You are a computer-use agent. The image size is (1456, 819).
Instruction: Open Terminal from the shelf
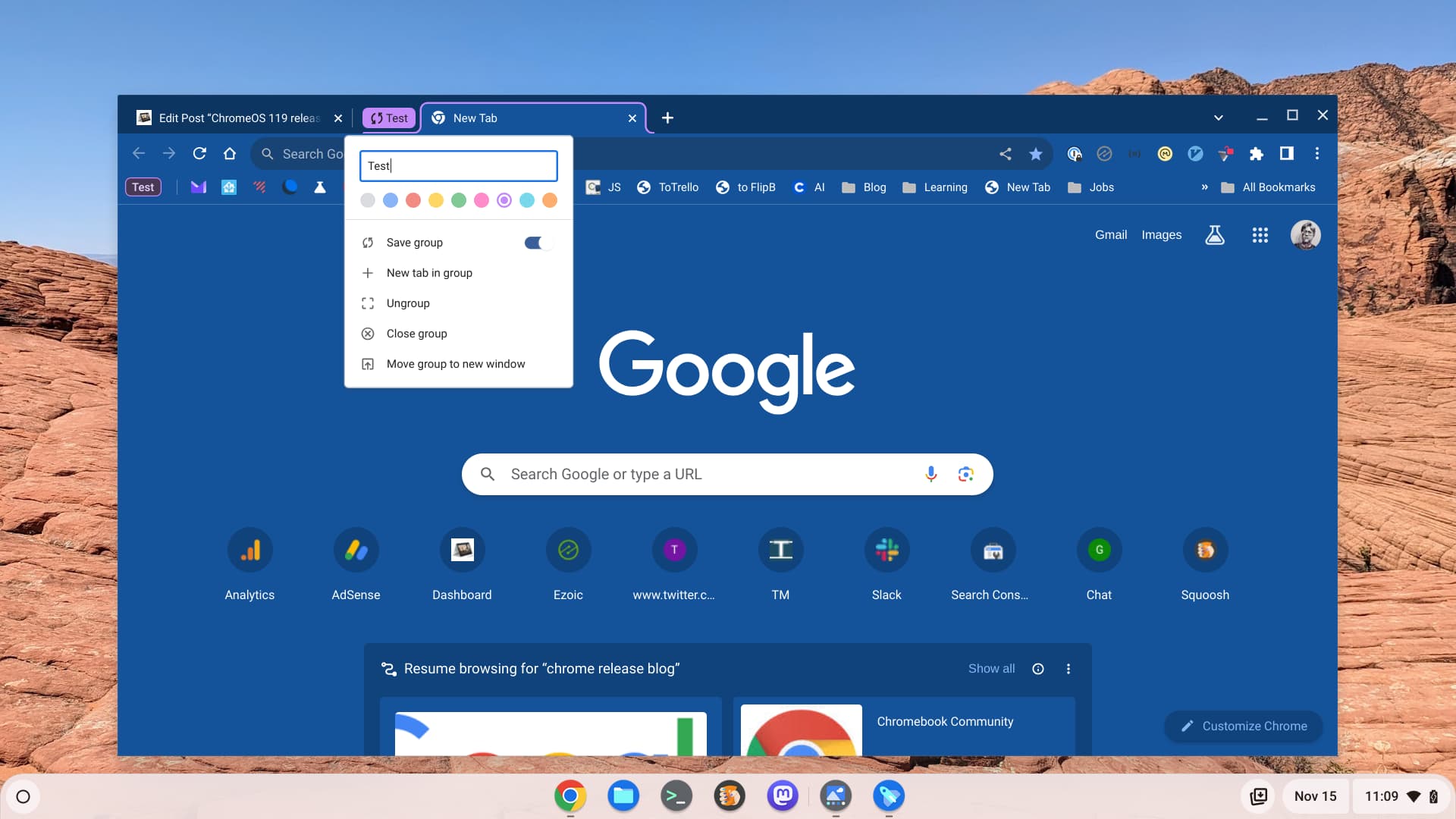676,796
